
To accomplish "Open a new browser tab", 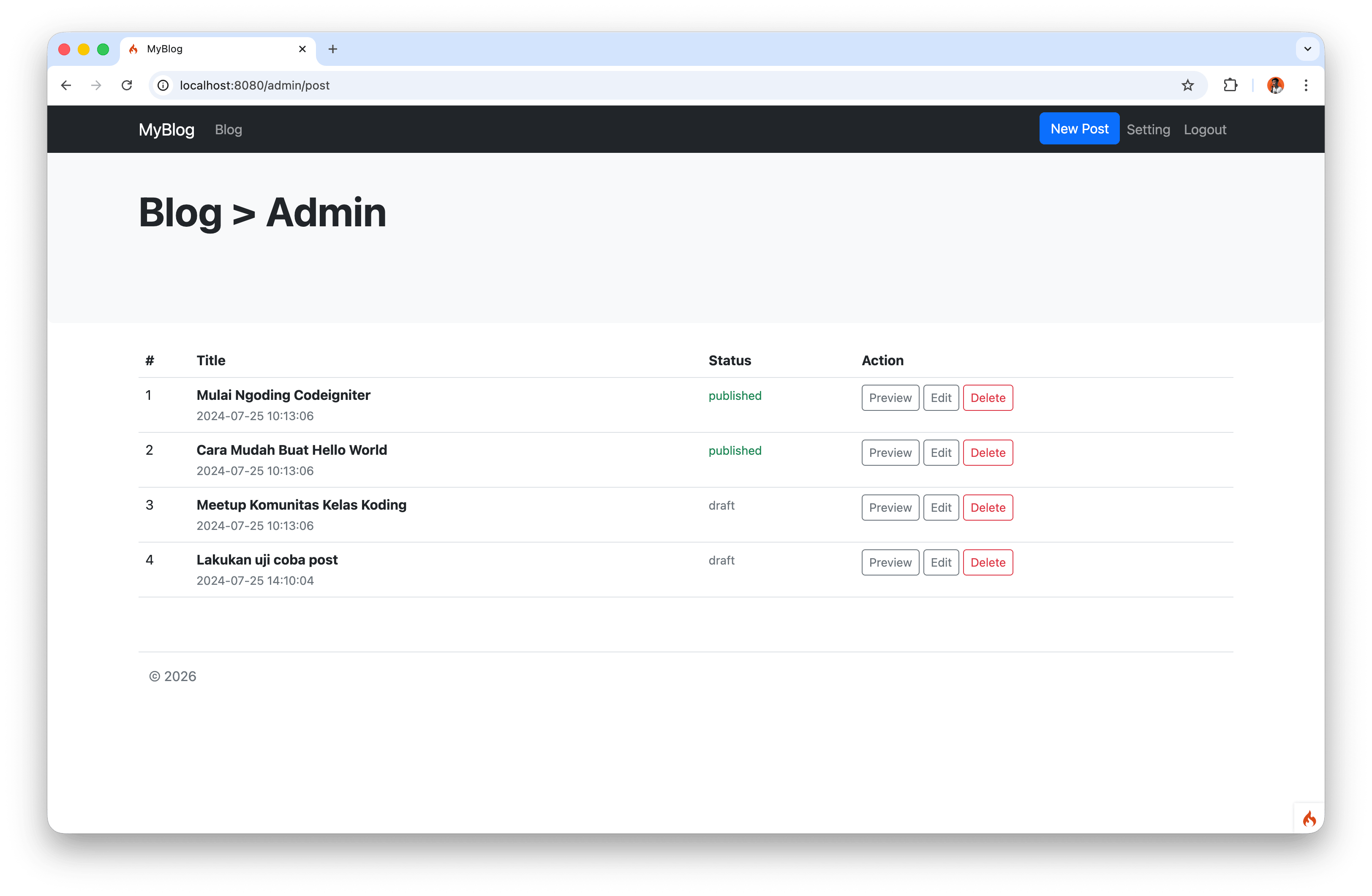I will [332, 49].
